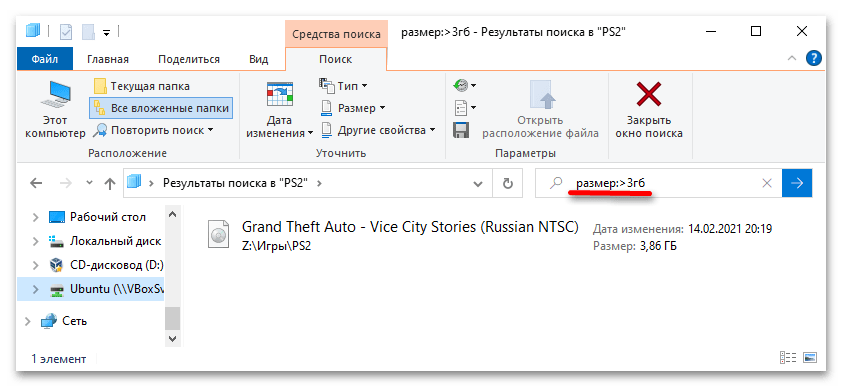
Task: Switch to large thumbnails view icon
Action: tap(810, 358)
